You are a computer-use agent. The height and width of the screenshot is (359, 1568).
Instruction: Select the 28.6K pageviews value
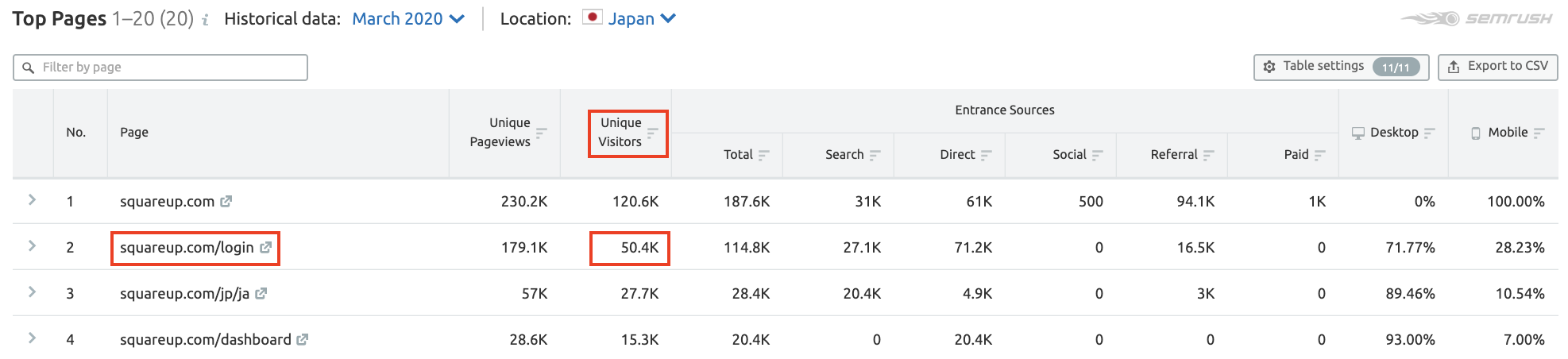pyautogui.click(x=528, y=340)
